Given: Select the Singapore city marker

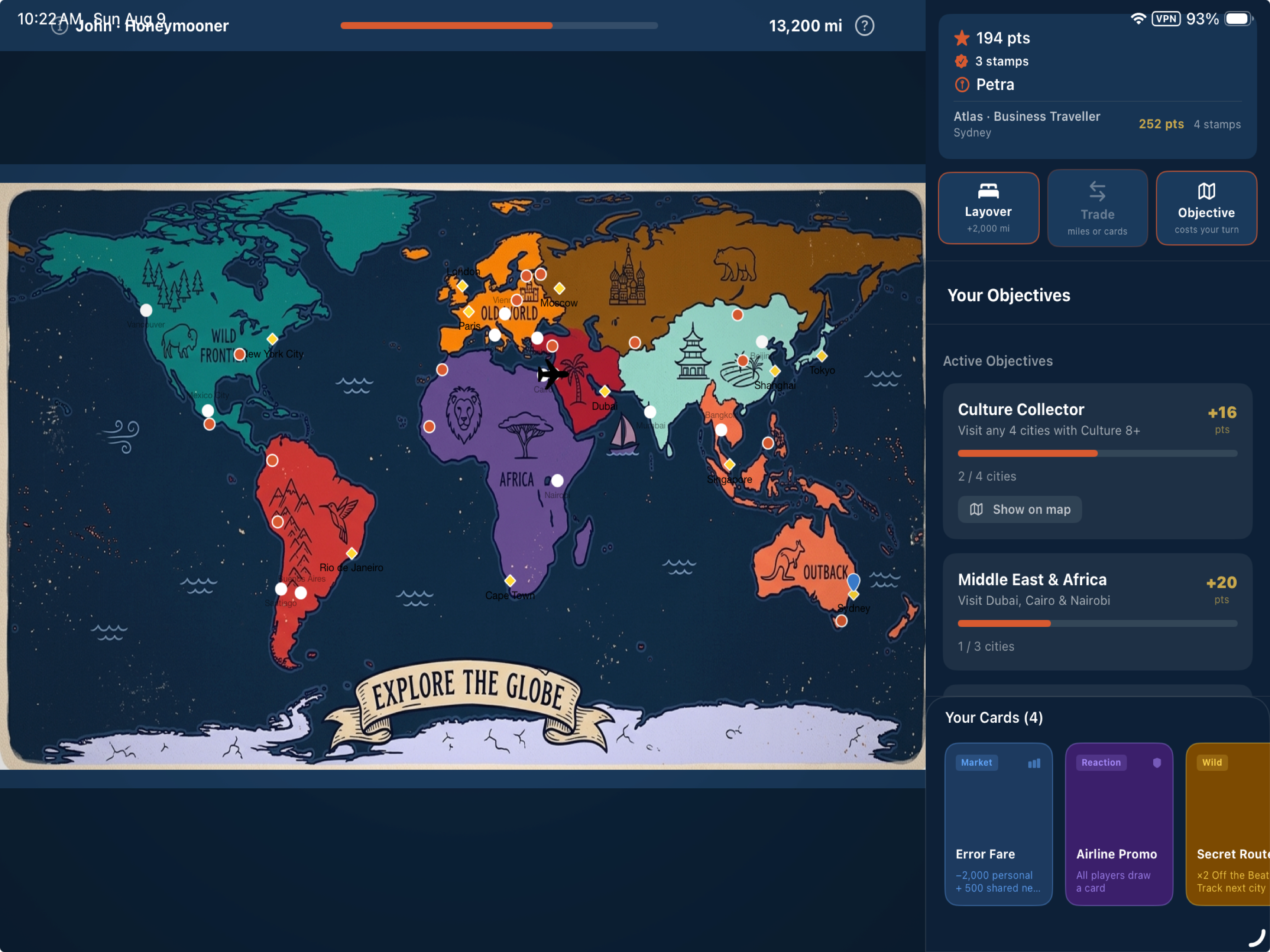Looking at the screenshot, I should [x=729, y=464].
